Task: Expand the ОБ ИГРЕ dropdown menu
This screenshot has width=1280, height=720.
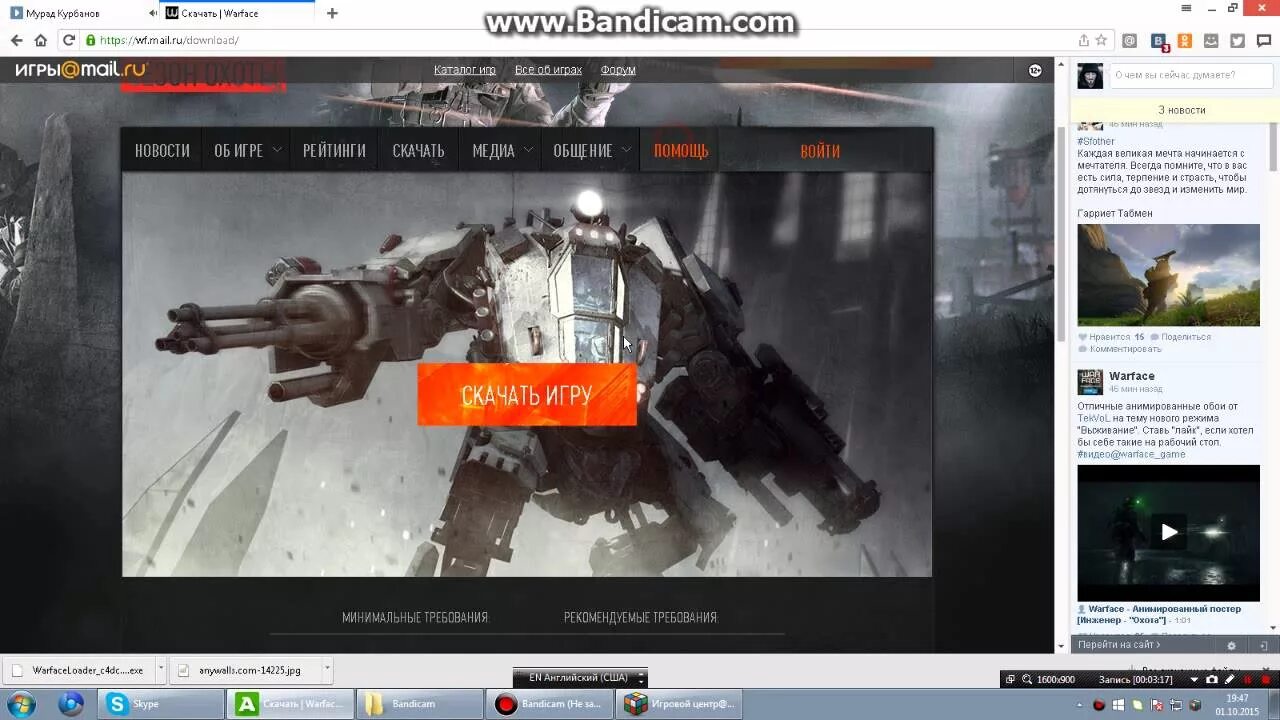Action: [x=277, y=150]
